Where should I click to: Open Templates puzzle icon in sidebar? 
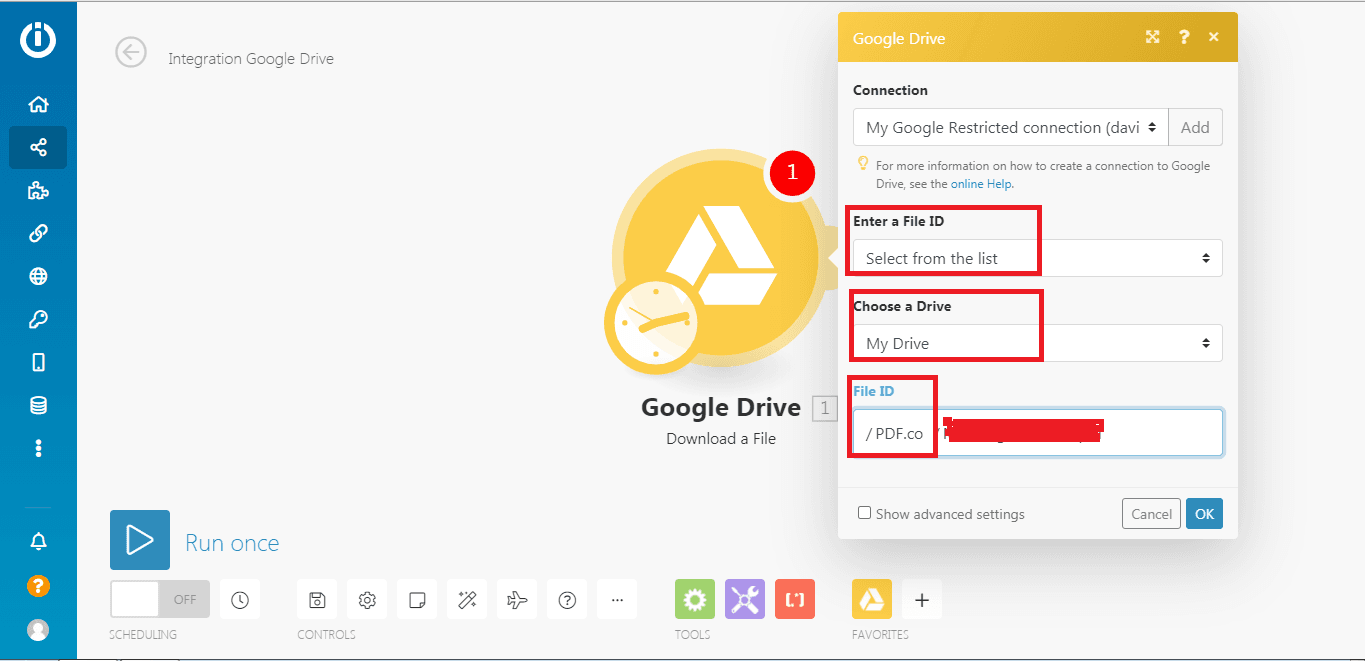(38, 191)
